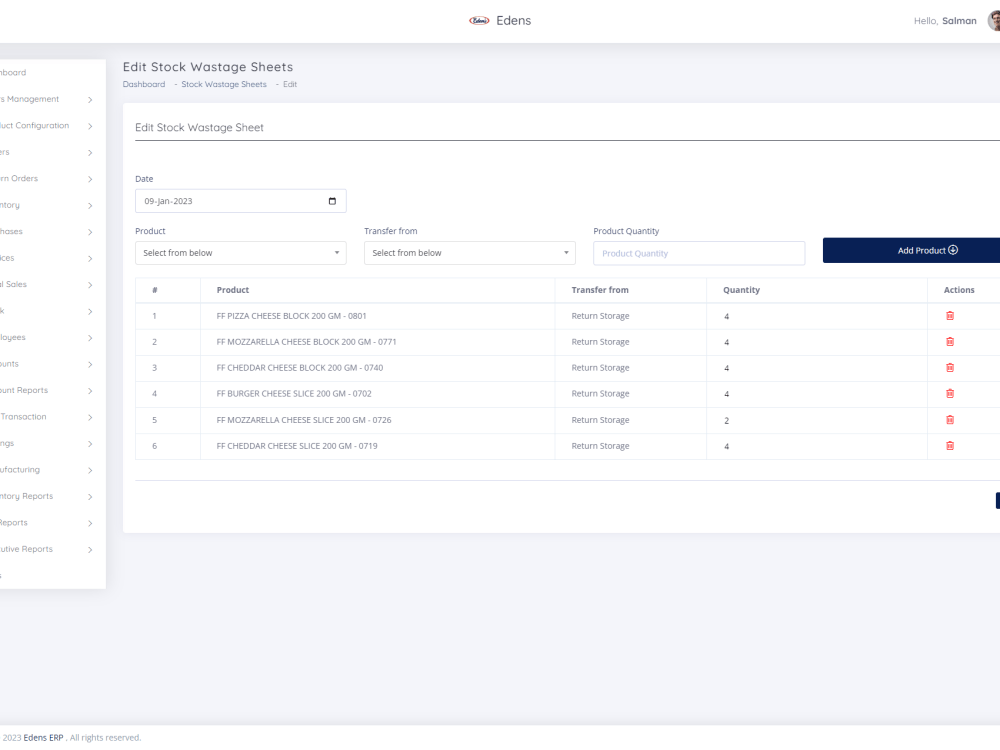Click the Product column header

pos(233,290)
